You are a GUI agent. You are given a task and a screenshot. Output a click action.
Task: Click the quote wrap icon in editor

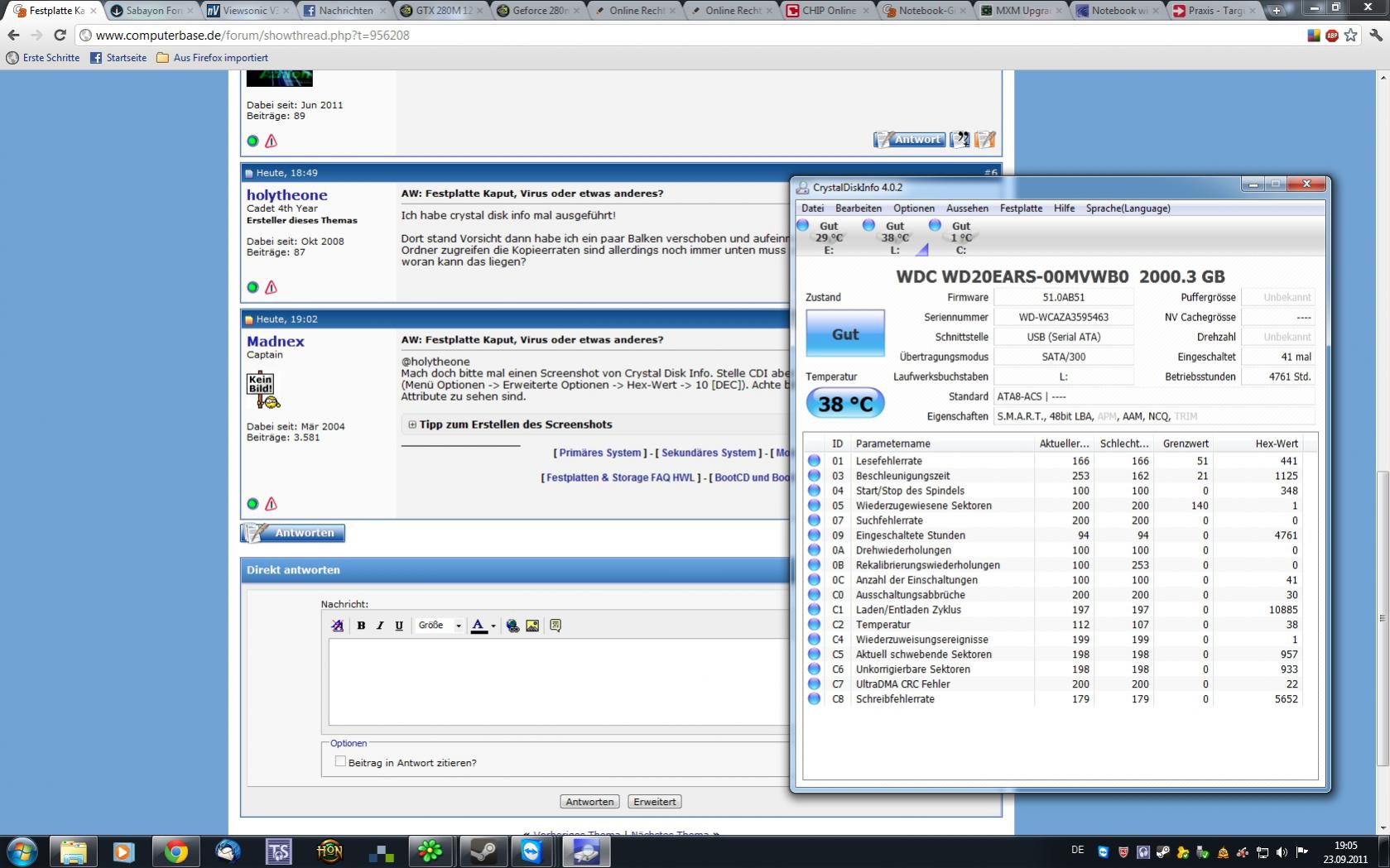tap(556, 626)
